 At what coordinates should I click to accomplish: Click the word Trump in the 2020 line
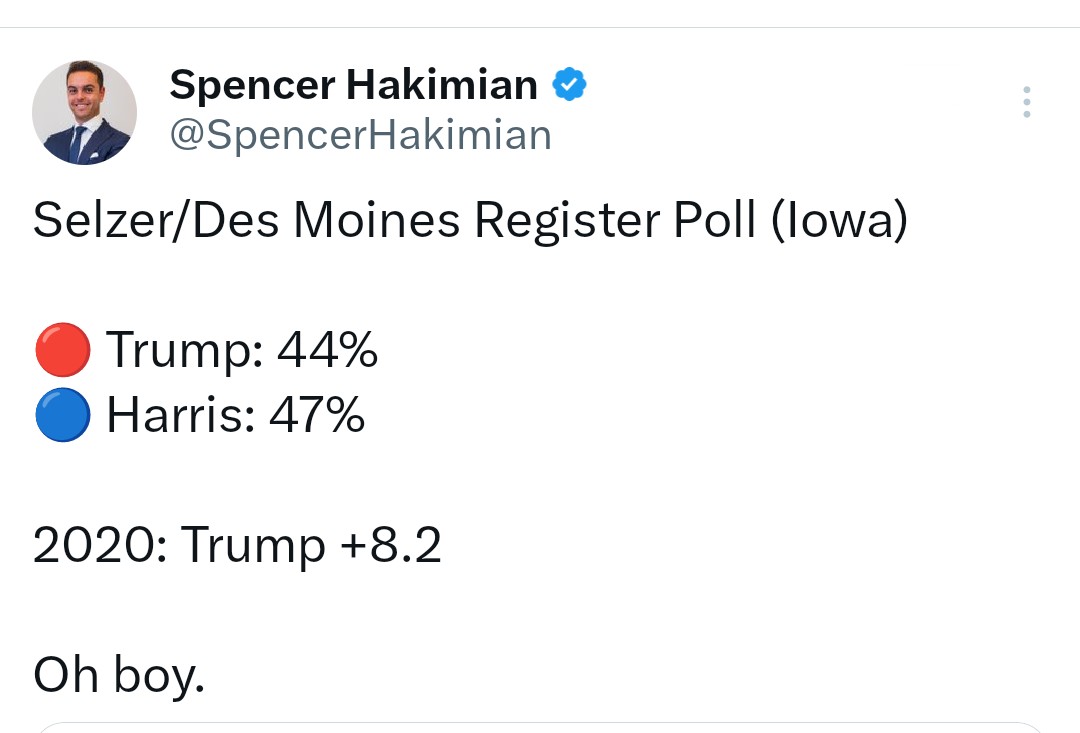click(253, 546)
